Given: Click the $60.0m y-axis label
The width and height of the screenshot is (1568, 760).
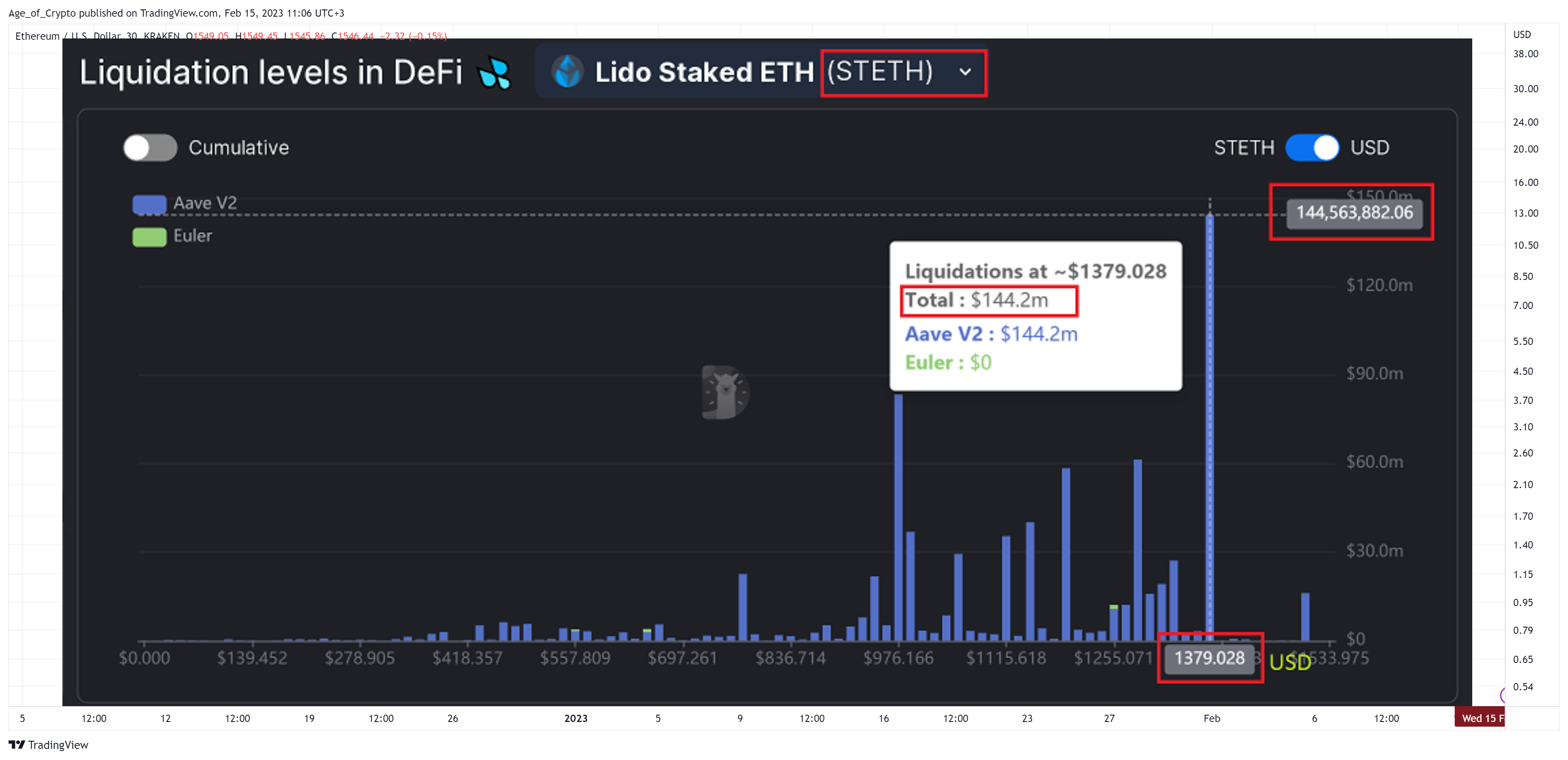Looking at the screenshot, I should pyautogui.click(x=1374, y=462).
